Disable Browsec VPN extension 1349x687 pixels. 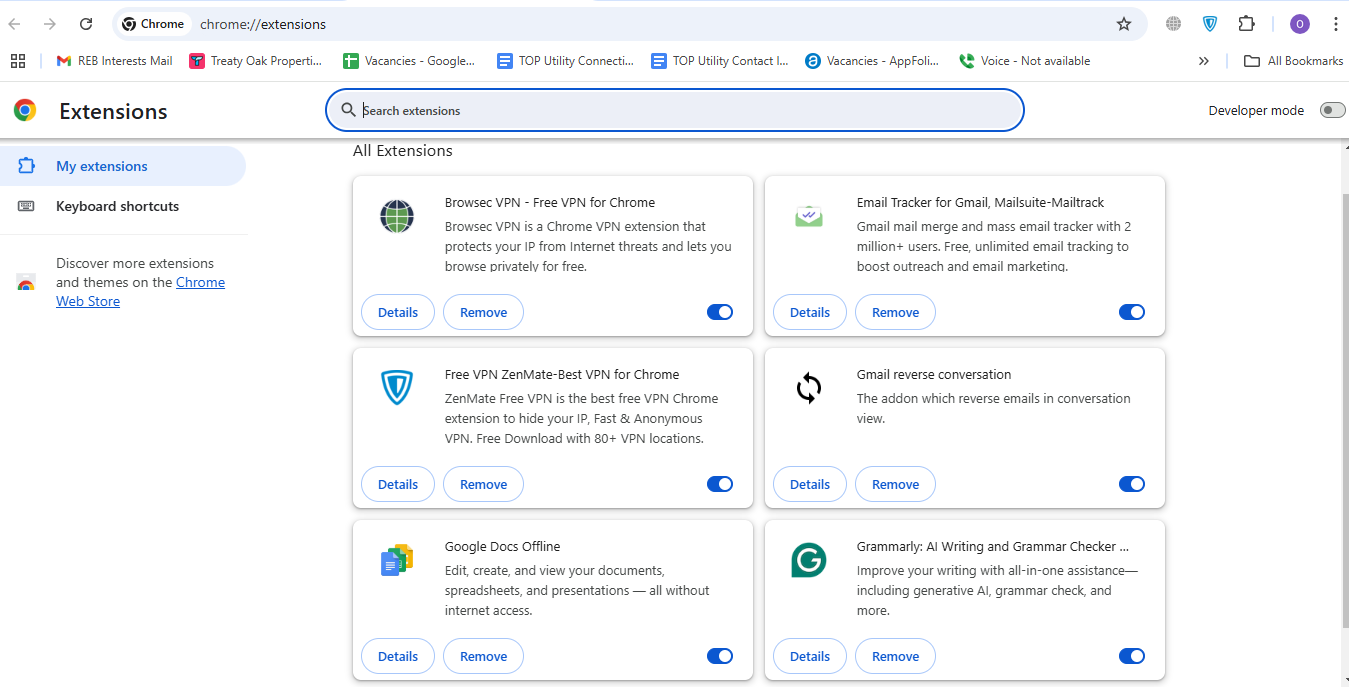(720, 312)
